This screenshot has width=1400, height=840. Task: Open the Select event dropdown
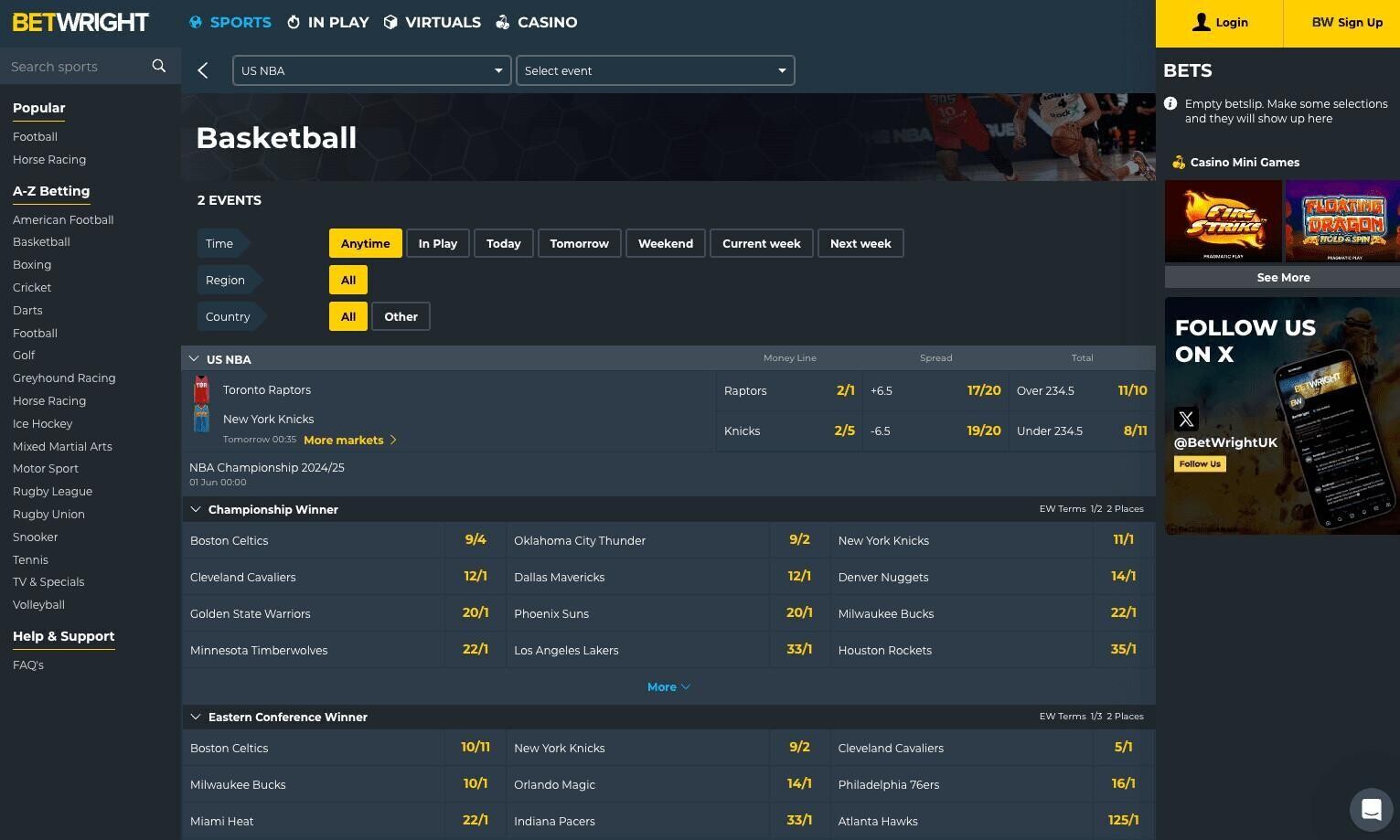point(656,70)
